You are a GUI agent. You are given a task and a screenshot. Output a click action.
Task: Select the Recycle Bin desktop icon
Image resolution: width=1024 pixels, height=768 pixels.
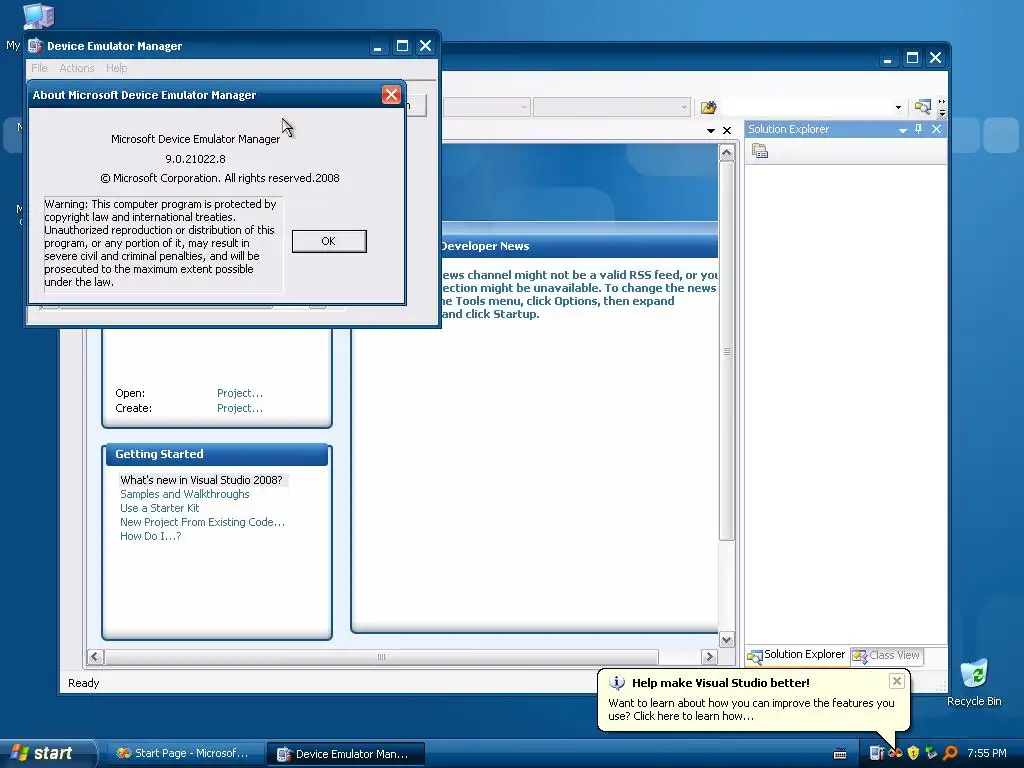[x=974, y=683]
